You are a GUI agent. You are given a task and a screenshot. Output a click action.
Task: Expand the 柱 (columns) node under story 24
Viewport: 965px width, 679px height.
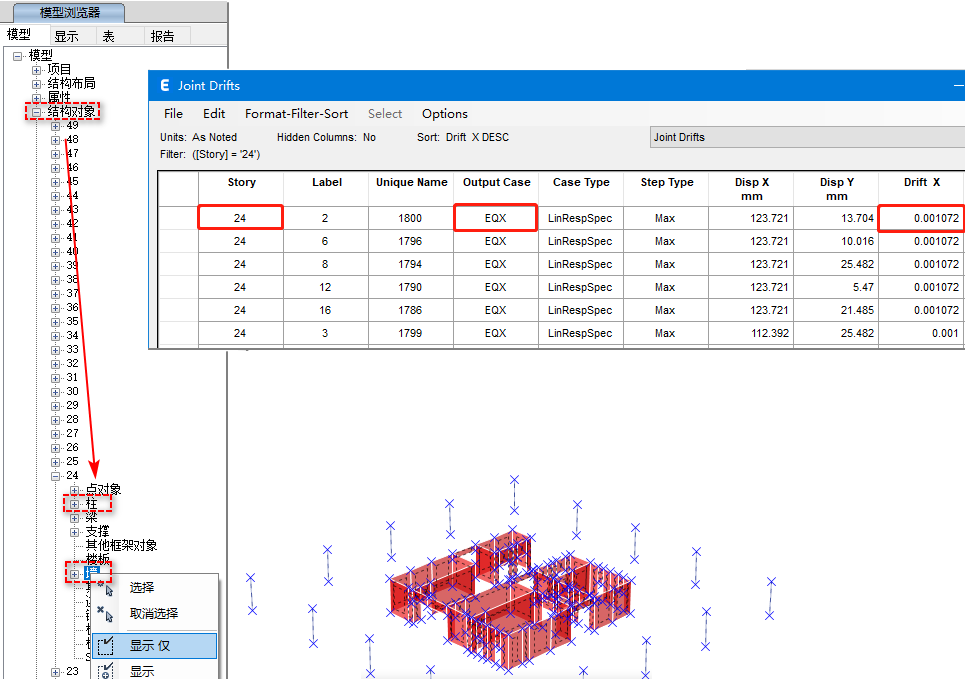pyautogui.click(x=75, y=504)
